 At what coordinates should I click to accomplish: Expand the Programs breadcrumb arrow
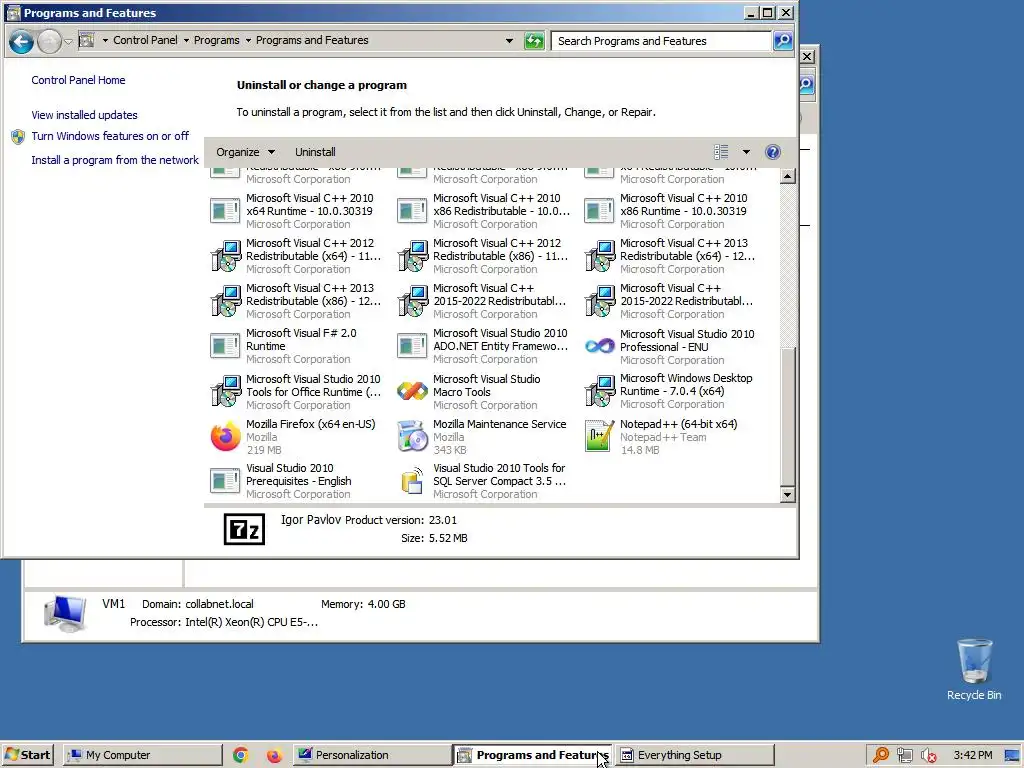tap(248, 40)
